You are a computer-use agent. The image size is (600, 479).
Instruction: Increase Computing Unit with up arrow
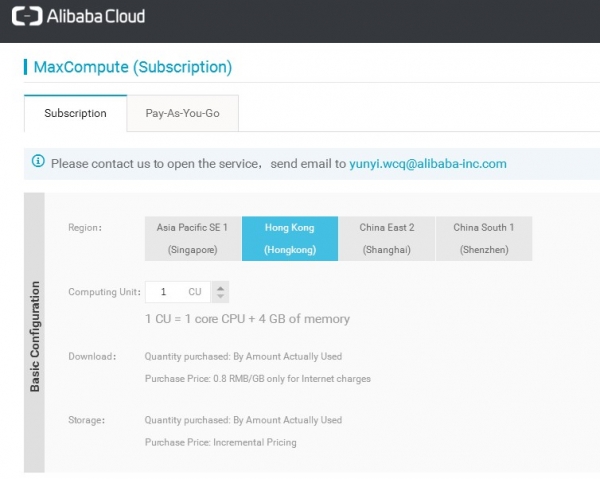click(x=220, y=288)
